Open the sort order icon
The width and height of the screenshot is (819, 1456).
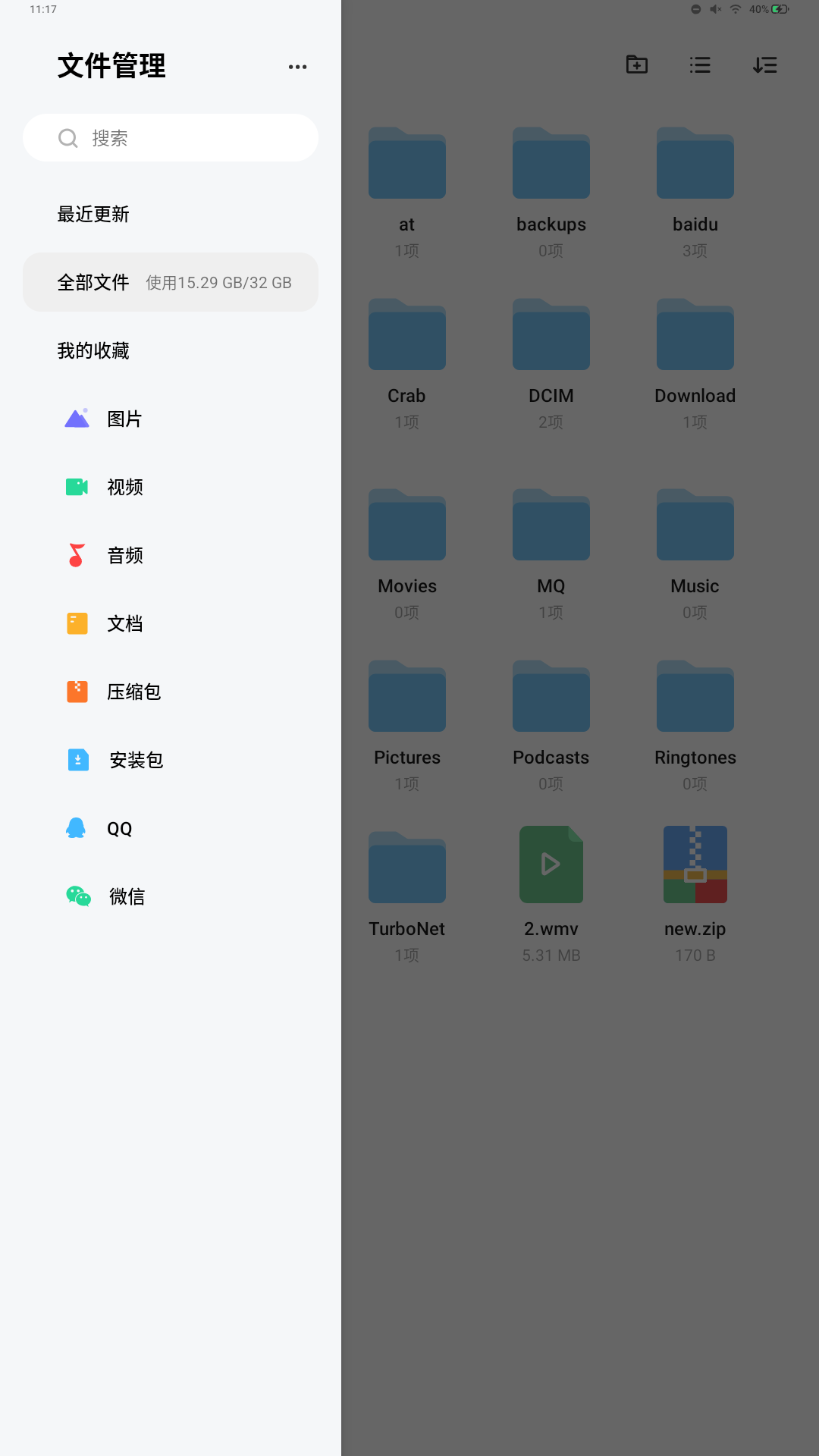pyautogui.click(x=764, y=64)
